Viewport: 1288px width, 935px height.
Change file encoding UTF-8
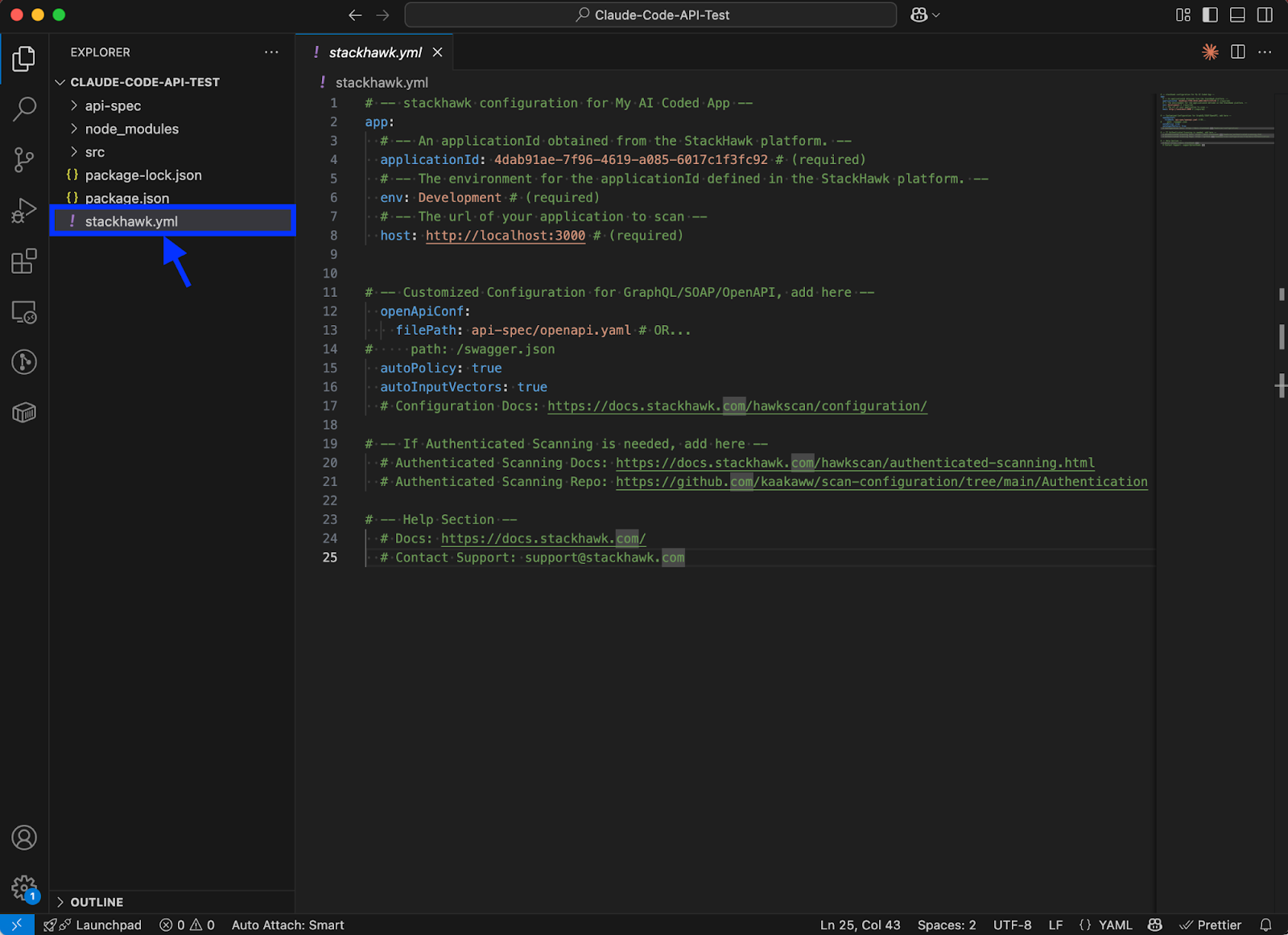pyautogui.click(x=1012, y=925)
